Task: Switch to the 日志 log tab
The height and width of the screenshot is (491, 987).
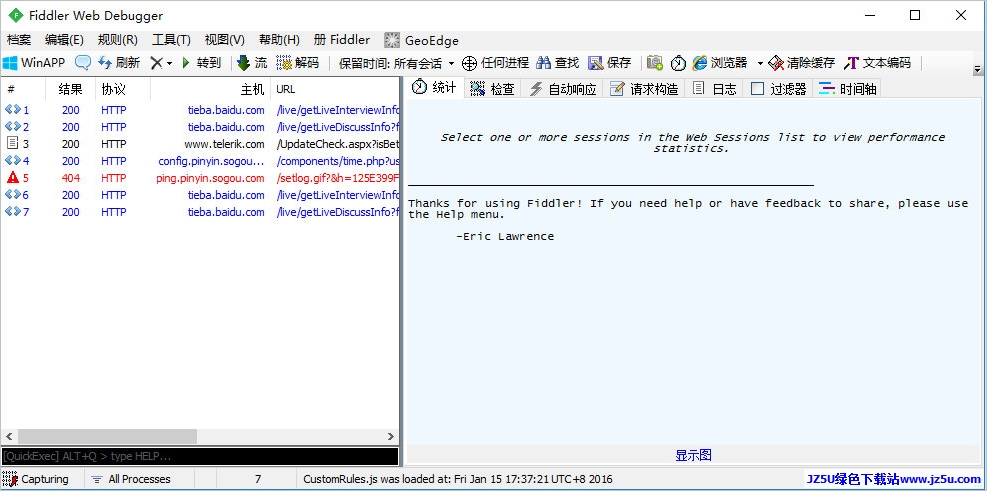Action: (714, 89)
